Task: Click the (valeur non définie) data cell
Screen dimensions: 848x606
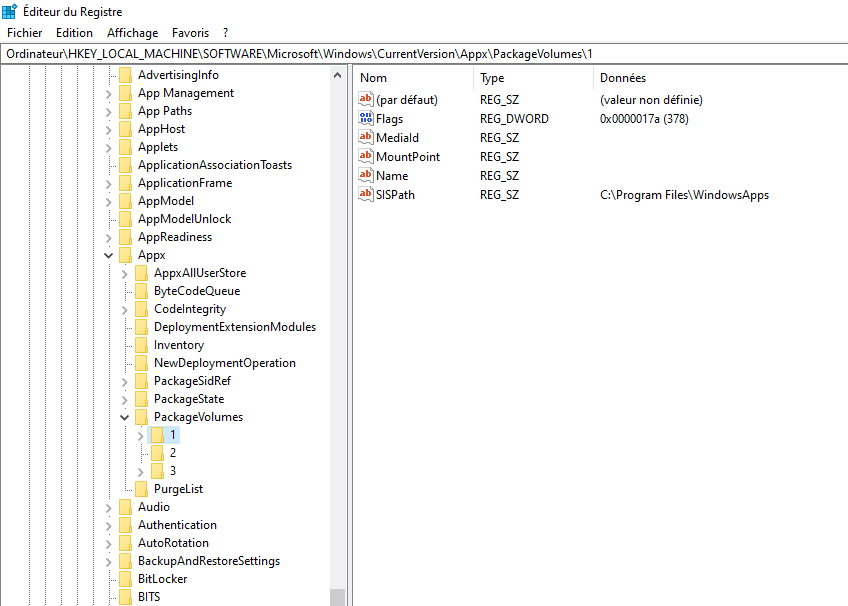Action: pos(651,99)
